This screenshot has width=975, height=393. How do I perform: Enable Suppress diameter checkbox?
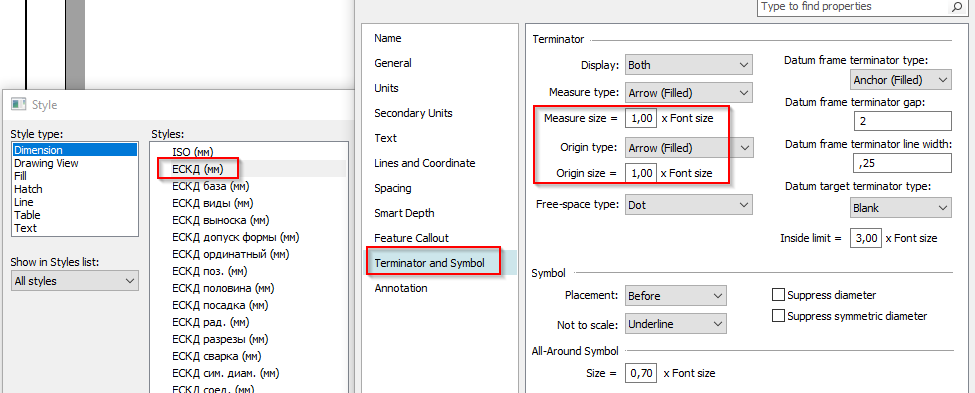click(778, 295)
